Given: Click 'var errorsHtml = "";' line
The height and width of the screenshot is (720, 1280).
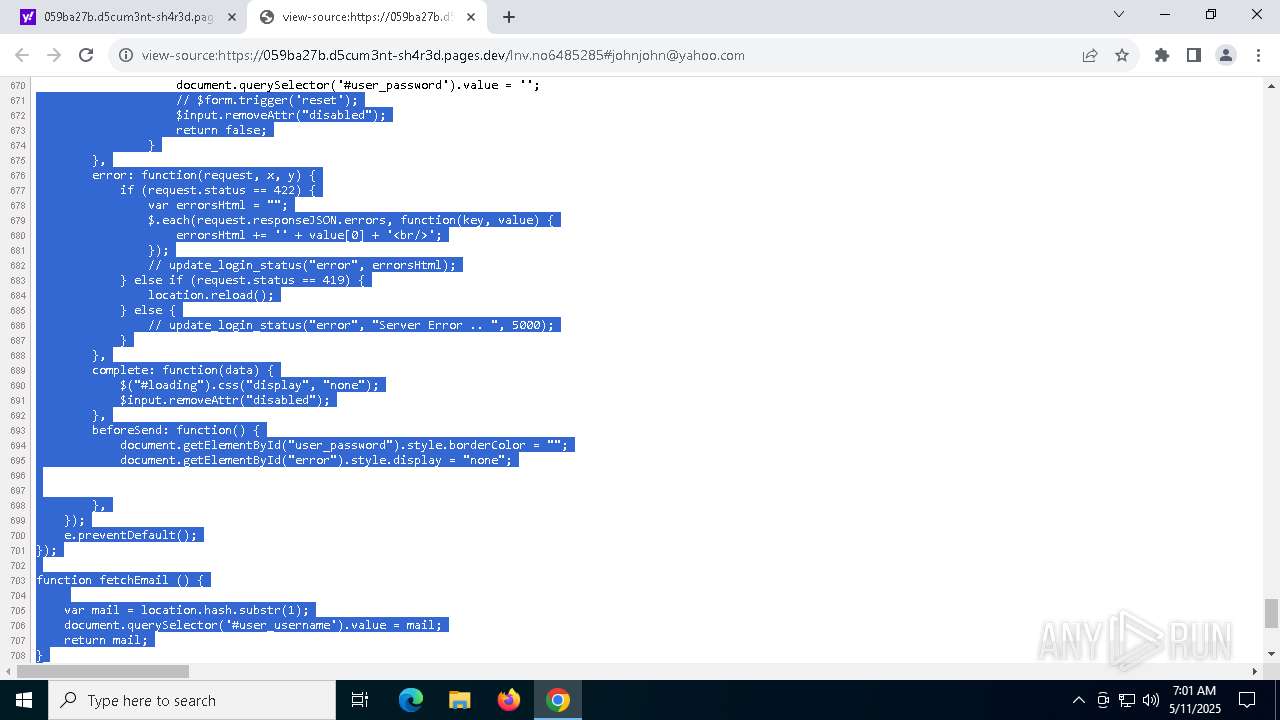Looking at the screenshot, I should point(218,205).
